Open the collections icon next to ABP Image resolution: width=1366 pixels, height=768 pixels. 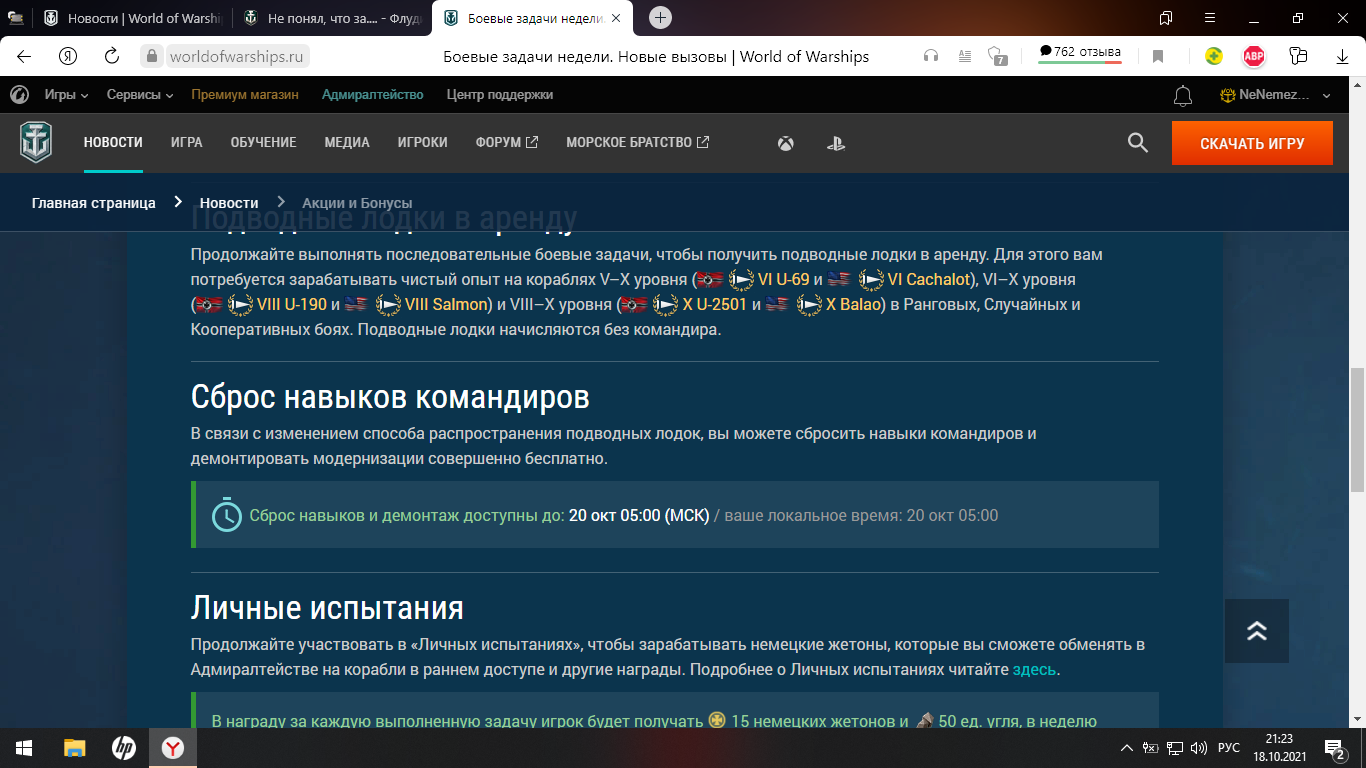pyautogui.click(x=1298, y=56)
